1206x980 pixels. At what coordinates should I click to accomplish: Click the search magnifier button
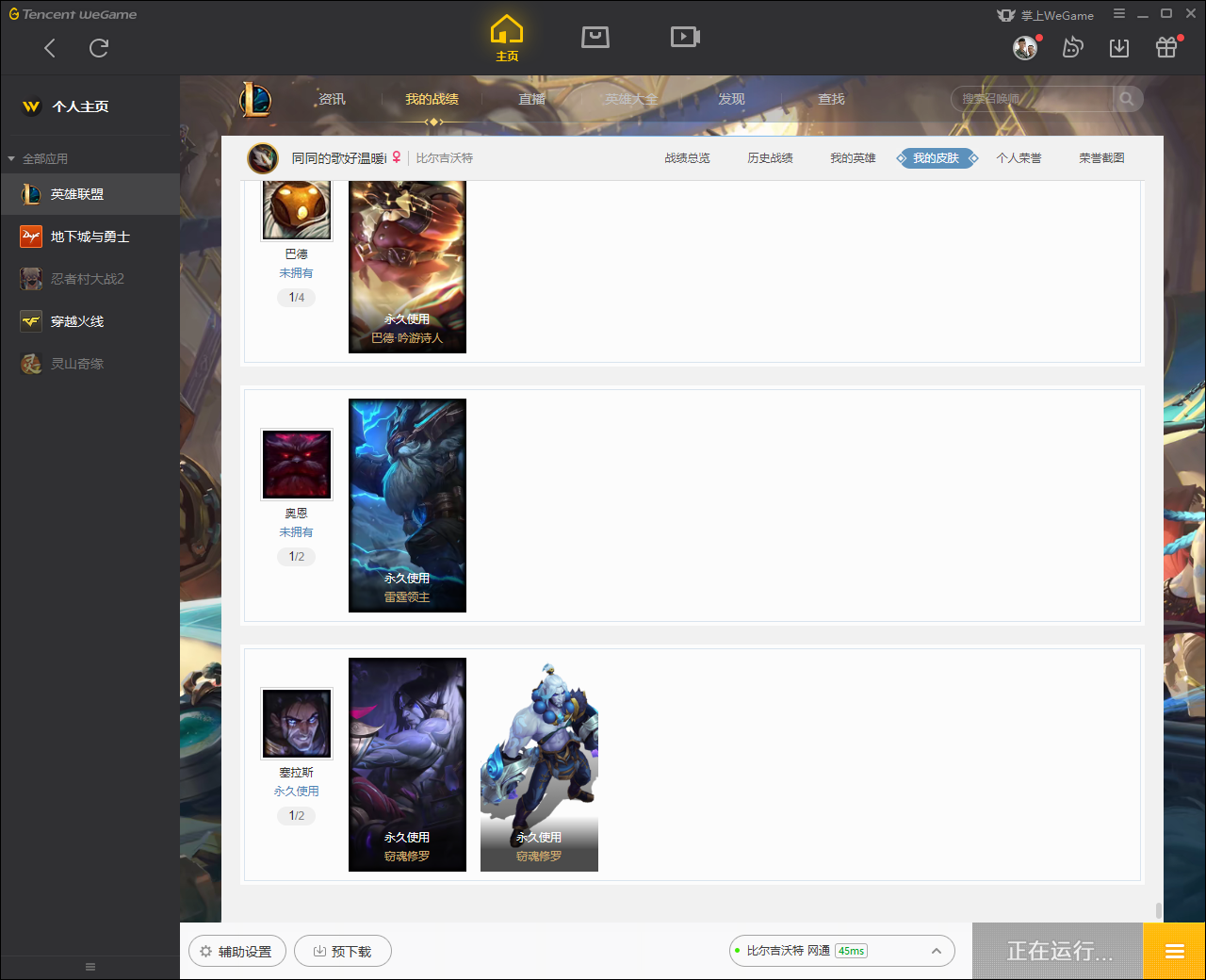[1127, 99]
